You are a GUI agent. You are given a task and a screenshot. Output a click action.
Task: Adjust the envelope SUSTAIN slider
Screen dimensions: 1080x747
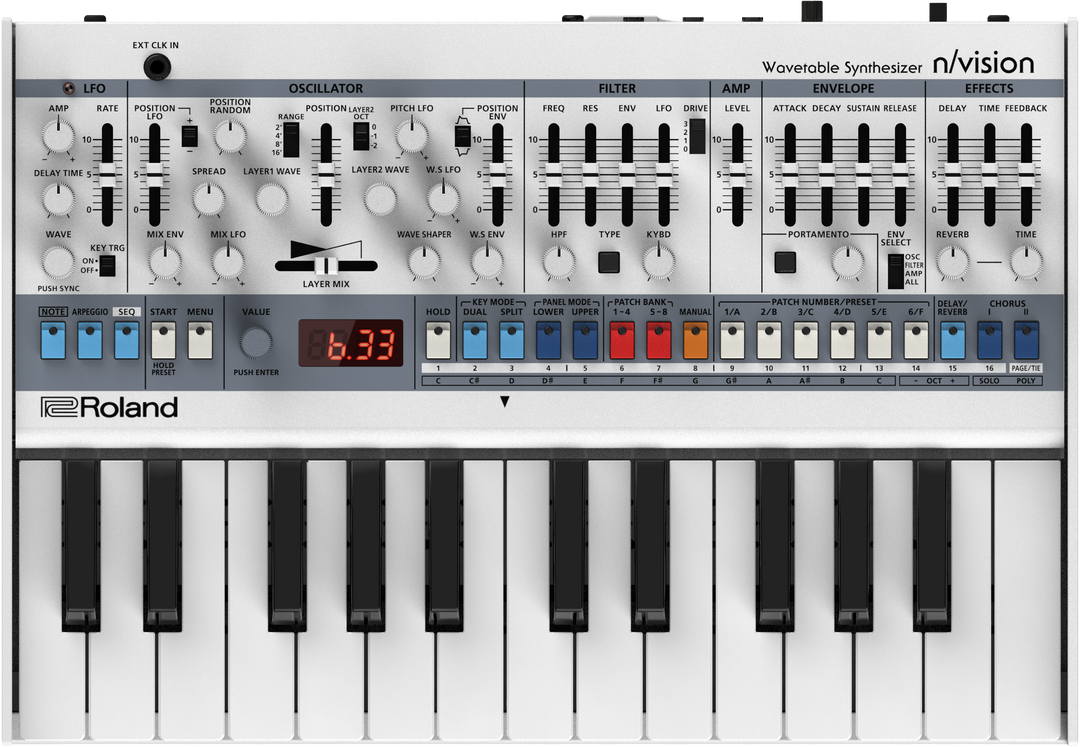[x=864, y=175]
